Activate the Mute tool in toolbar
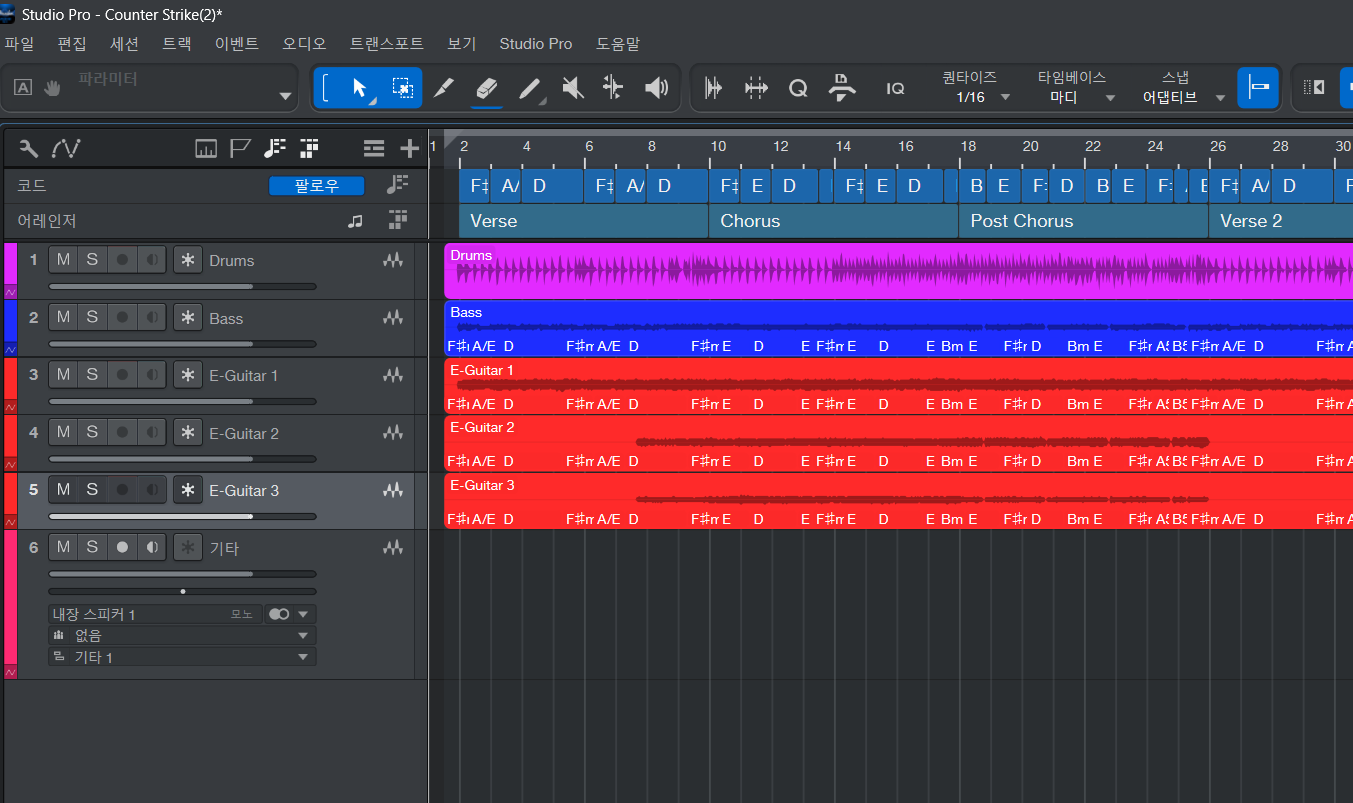The height and width of the screenshot is (803, 1353). [572, 88]
